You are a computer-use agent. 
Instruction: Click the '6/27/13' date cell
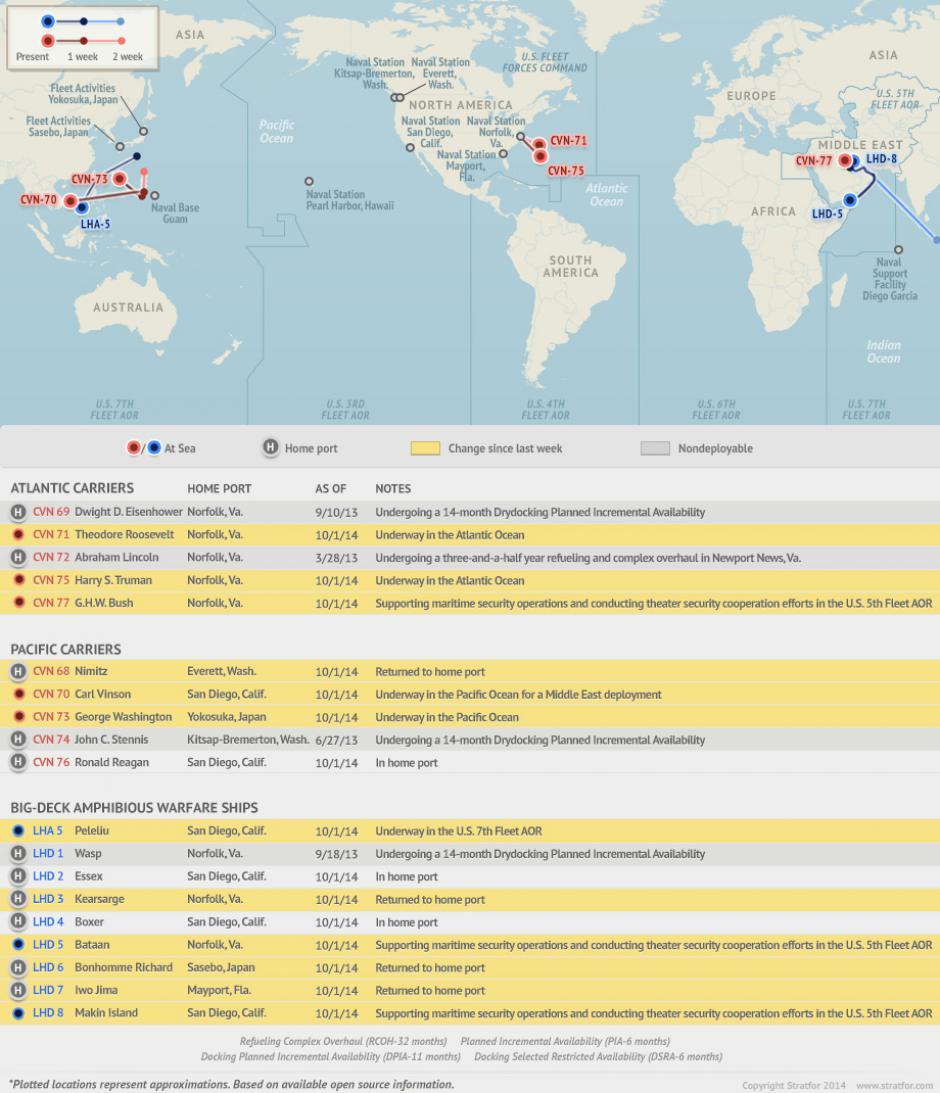pos(336,740)
